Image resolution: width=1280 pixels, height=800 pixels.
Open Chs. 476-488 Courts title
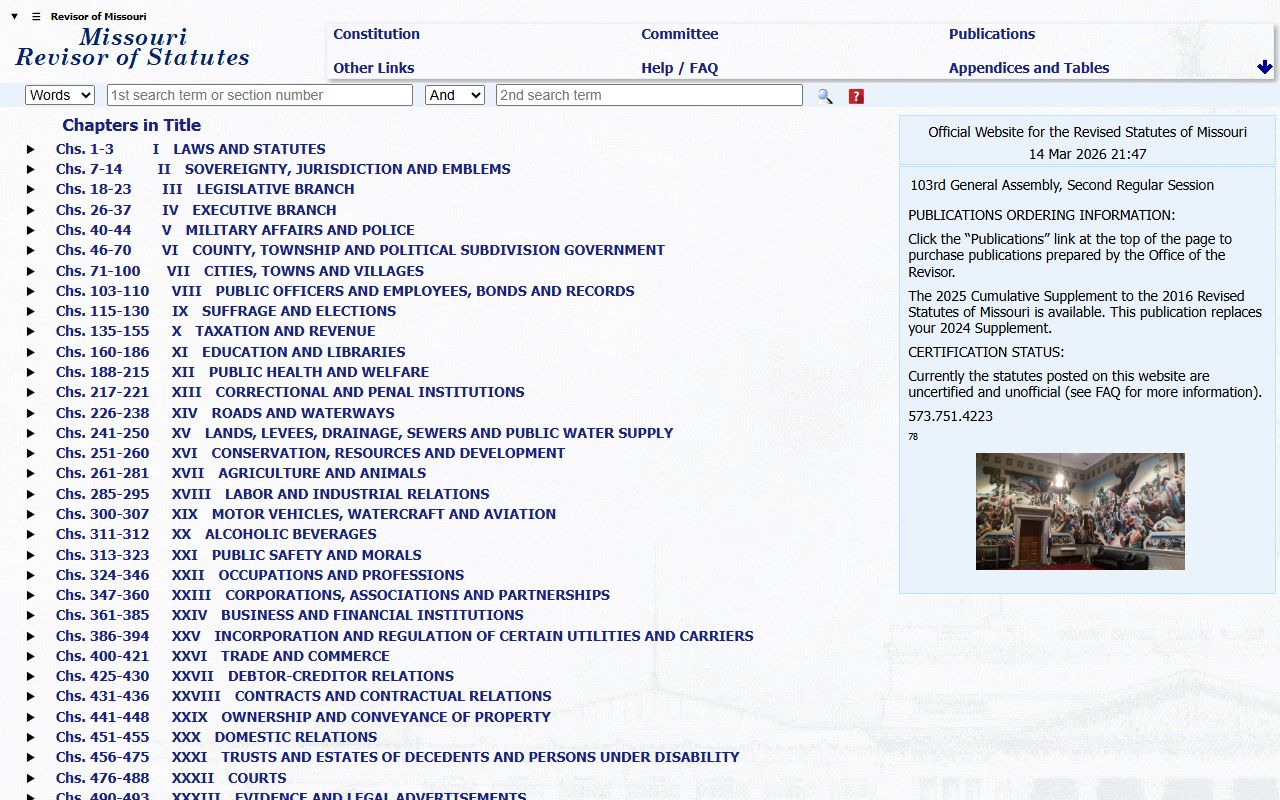pos(171,778)
